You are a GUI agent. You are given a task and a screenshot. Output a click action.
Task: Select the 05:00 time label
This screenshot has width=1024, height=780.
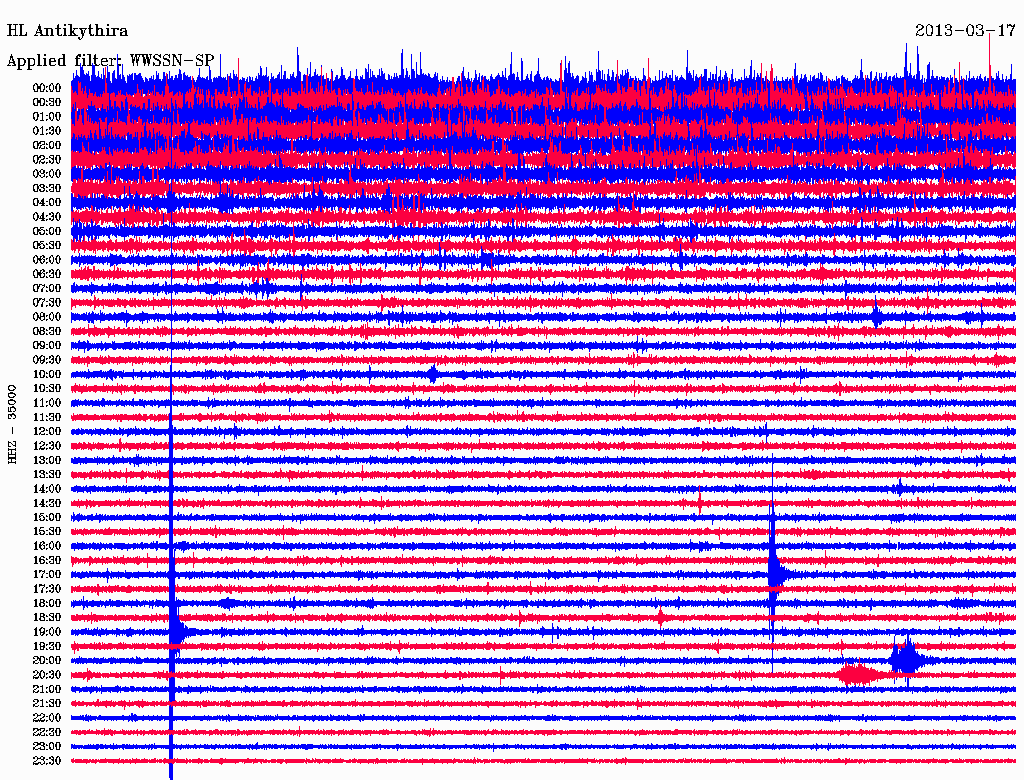[47, 231]
